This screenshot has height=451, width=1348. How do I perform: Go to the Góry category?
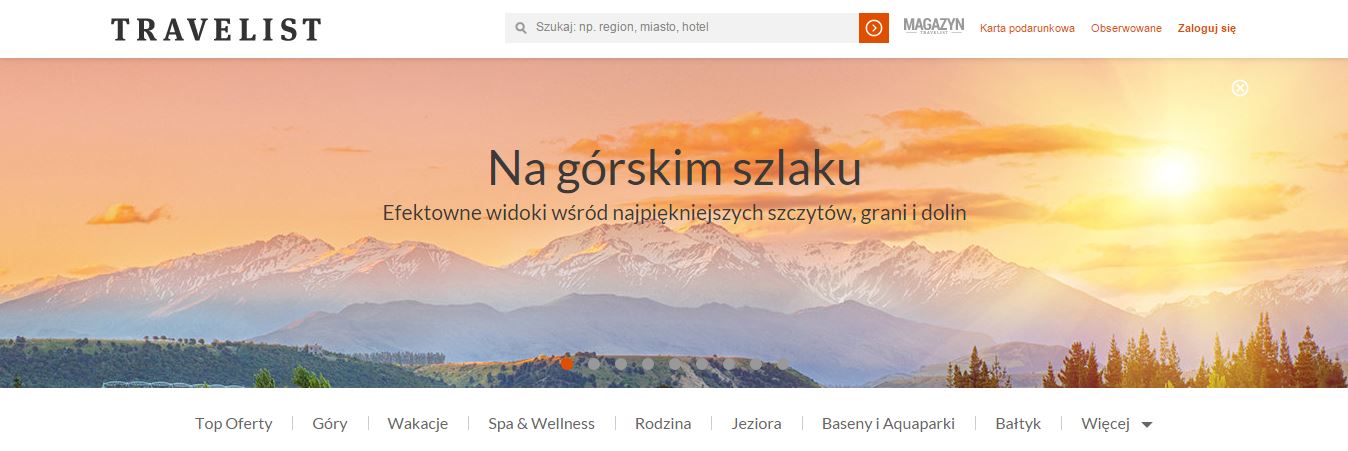coord(330,424)
